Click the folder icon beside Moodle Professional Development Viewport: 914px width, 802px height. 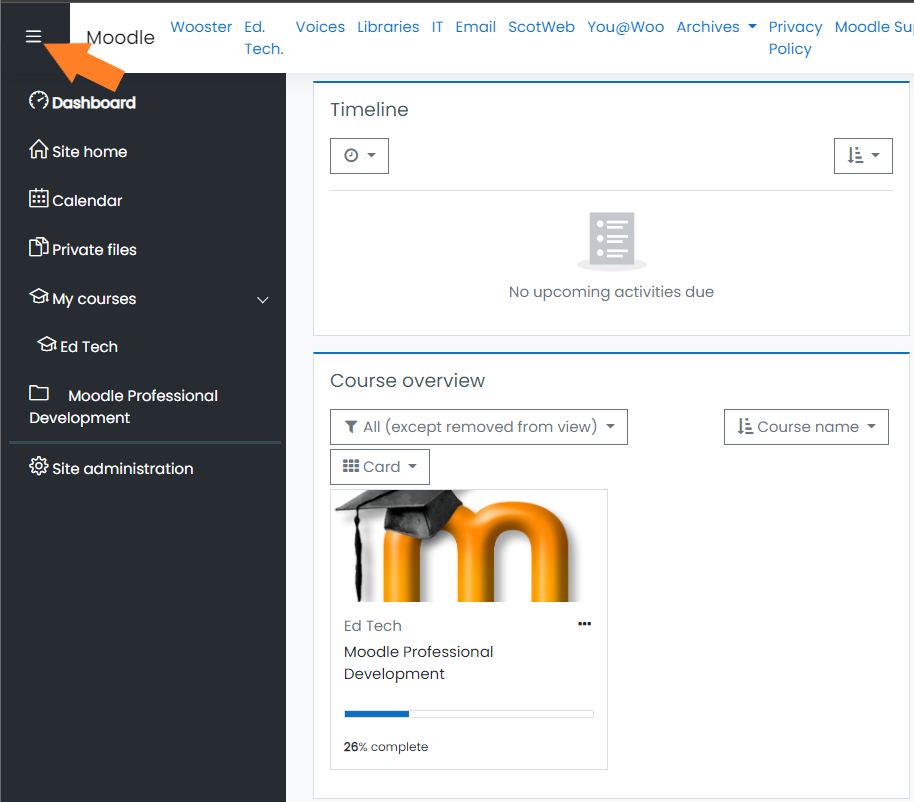[38, 393]
